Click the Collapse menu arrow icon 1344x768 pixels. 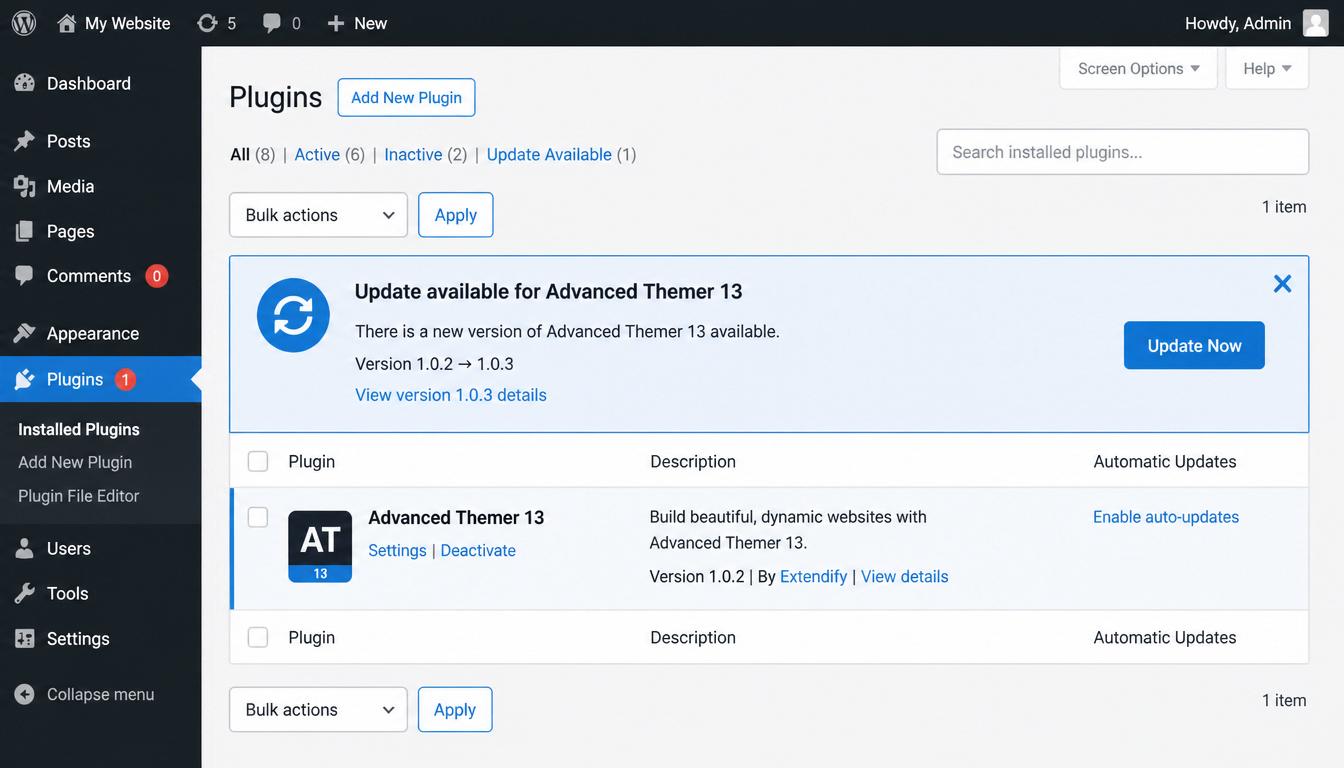click(25, 694)
